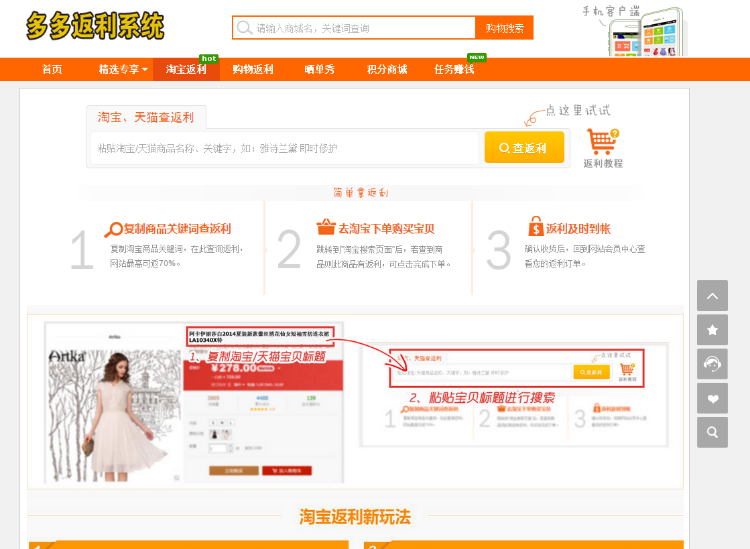Click the 淘宝返利新玩法 section heading
This screenshot has width=750, height=549.
(x=355, y=517)
